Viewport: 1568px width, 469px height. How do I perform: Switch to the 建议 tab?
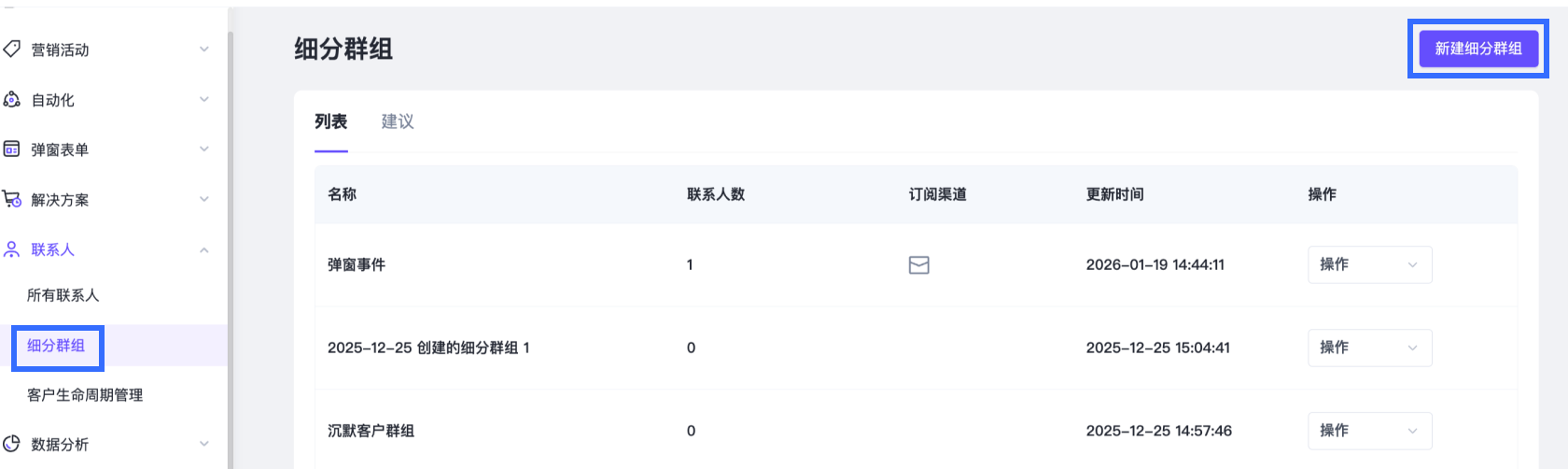pos(398,121)
